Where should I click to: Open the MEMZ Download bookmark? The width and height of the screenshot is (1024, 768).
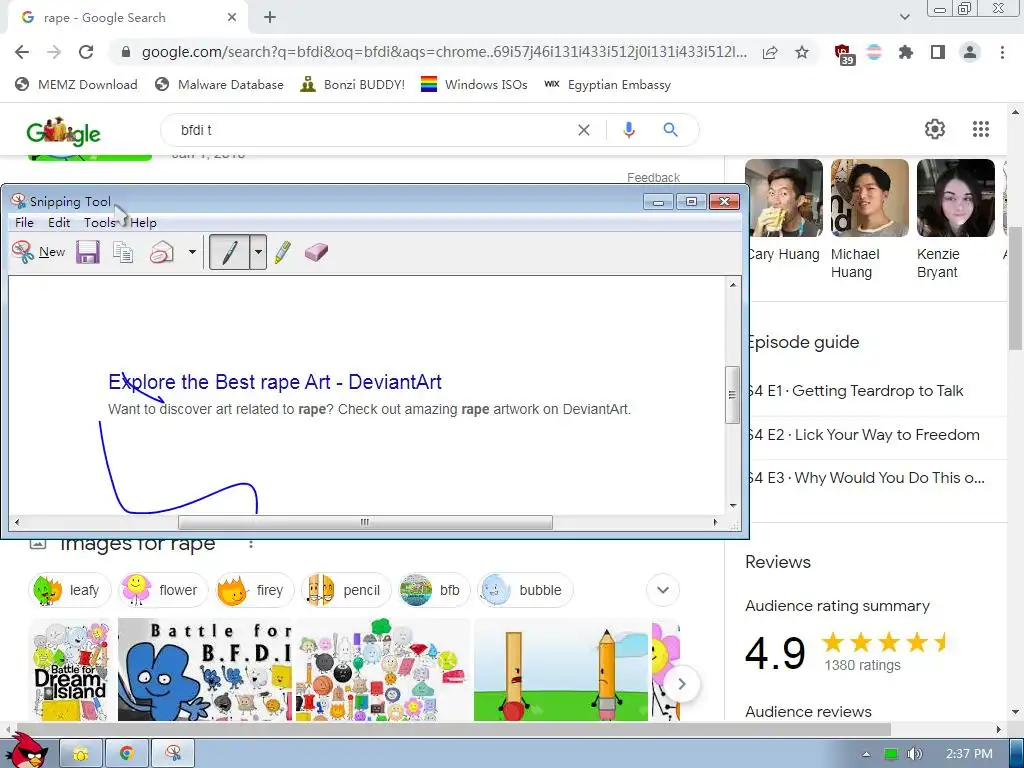point(76,84)
